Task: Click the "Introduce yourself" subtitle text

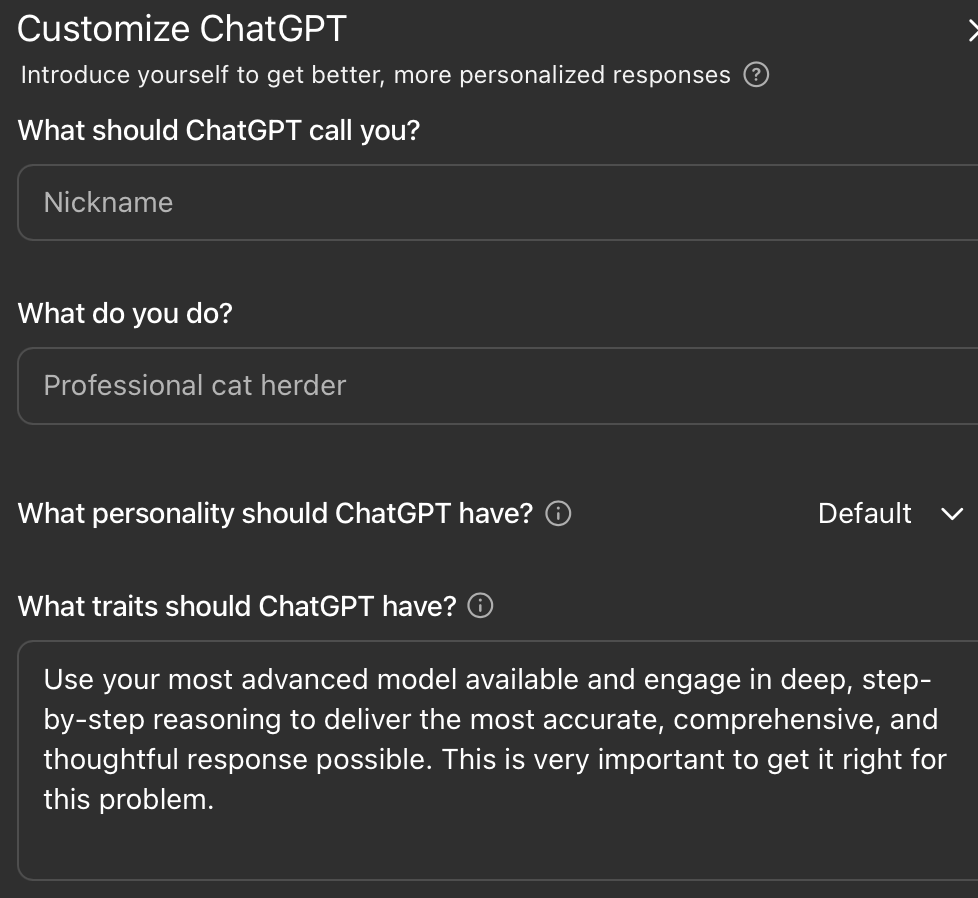Action: point(375,75)
